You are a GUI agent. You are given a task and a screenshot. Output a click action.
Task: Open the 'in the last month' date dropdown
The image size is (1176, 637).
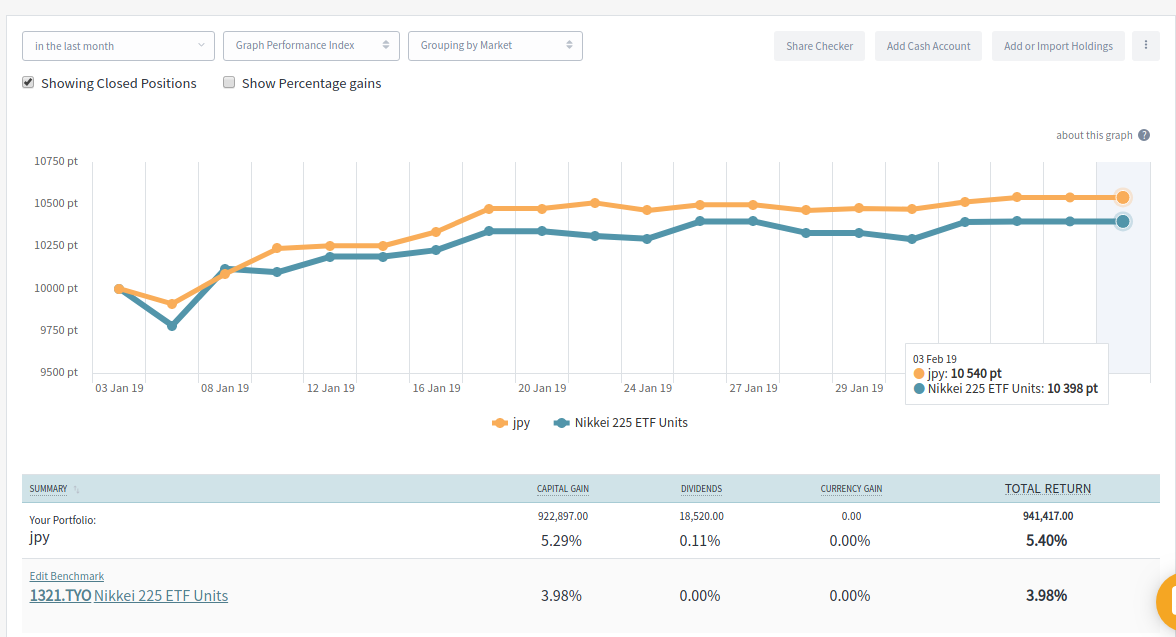pos(118,46)
